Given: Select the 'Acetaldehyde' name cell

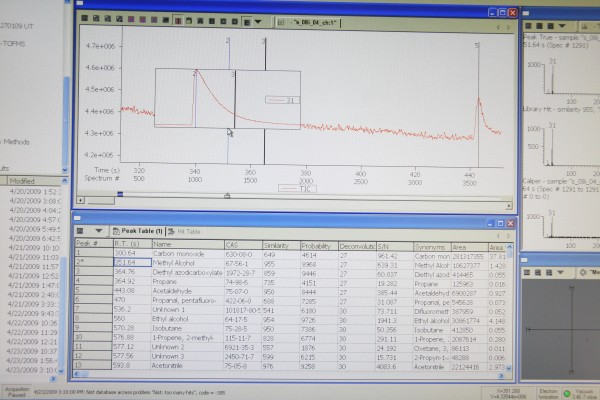Looking at the screenshot, I should click(x=188, y=291).
